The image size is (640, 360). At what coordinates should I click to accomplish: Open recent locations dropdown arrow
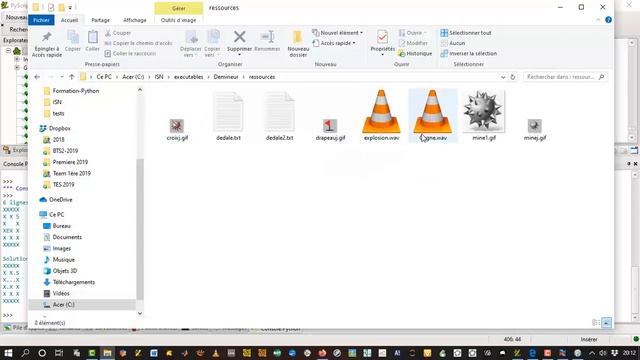[62, 77]
